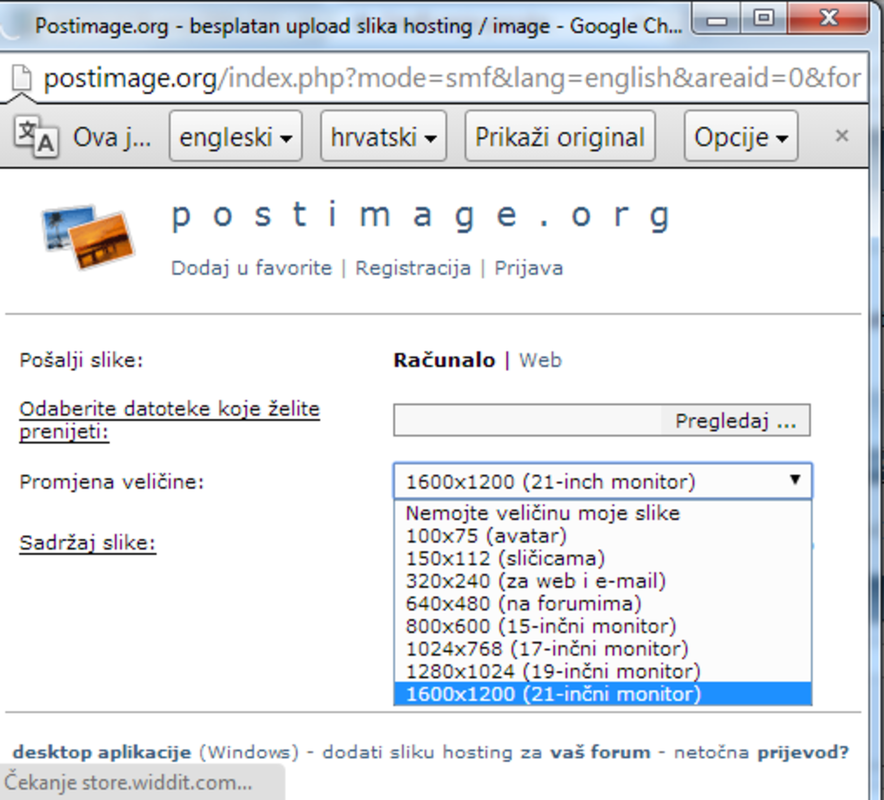Select the '100x75 (avatar)' option
The height and width of the screenshot is (800, 884).
pos(603,536)
